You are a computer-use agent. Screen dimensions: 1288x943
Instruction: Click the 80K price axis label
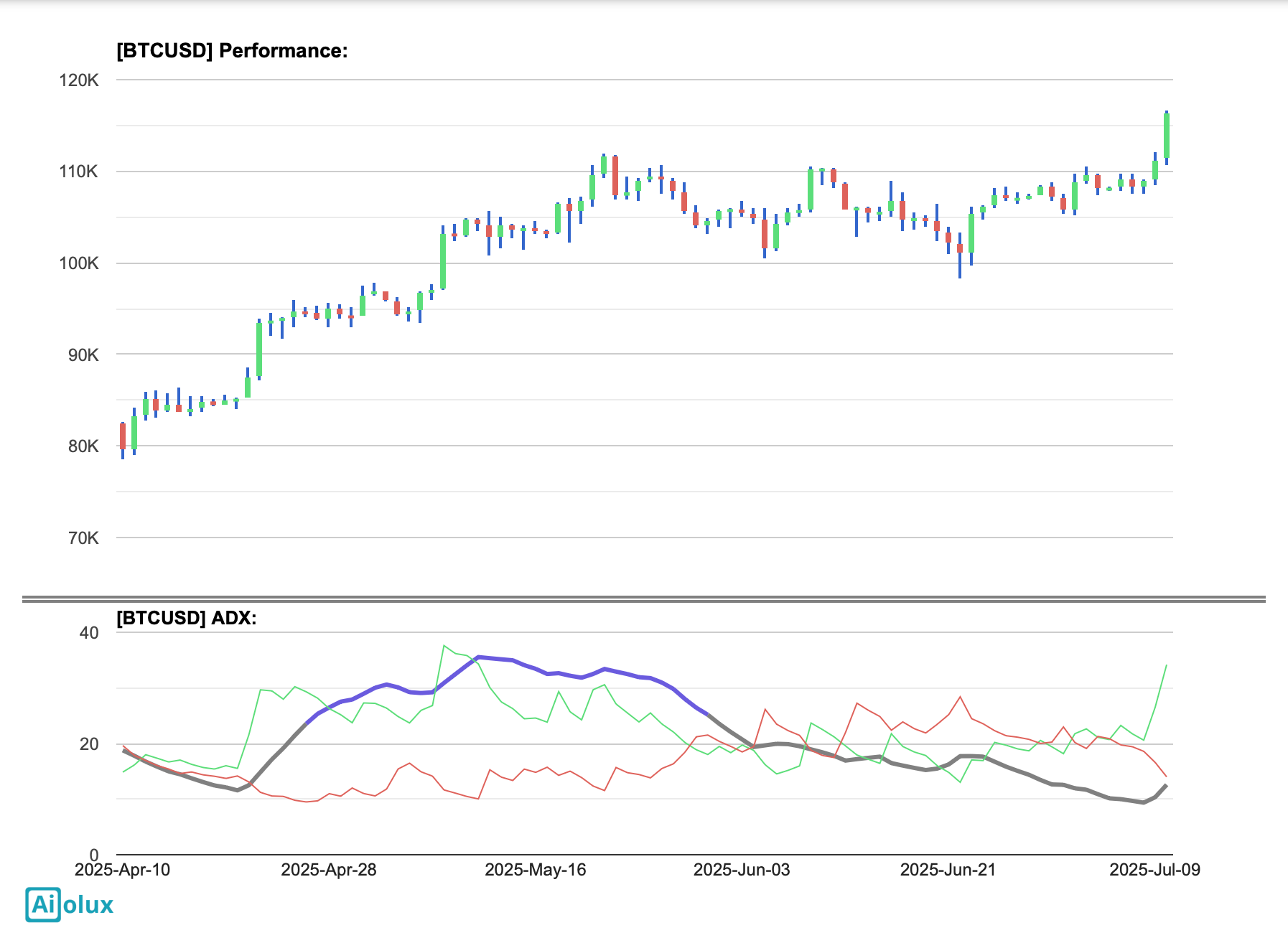pyautogui.click(x=83, y=446)
